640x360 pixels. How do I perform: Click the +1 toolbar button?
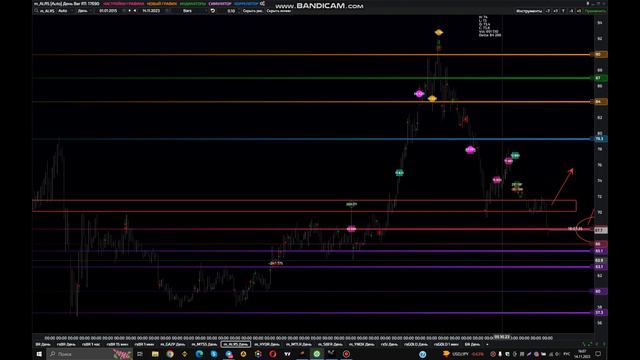tap(556, 11)
